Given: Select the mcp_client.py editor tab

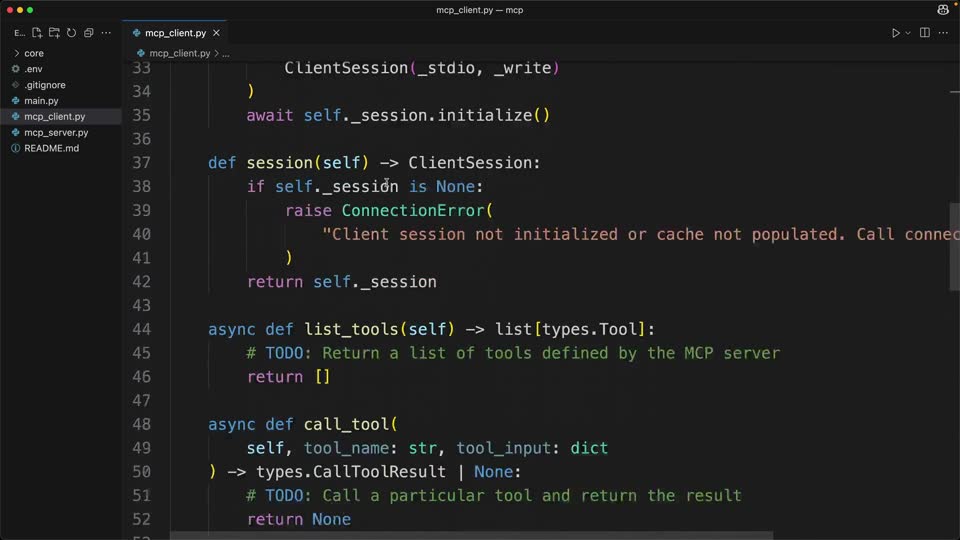Looking at the screenshot, I should click(175, 33).
